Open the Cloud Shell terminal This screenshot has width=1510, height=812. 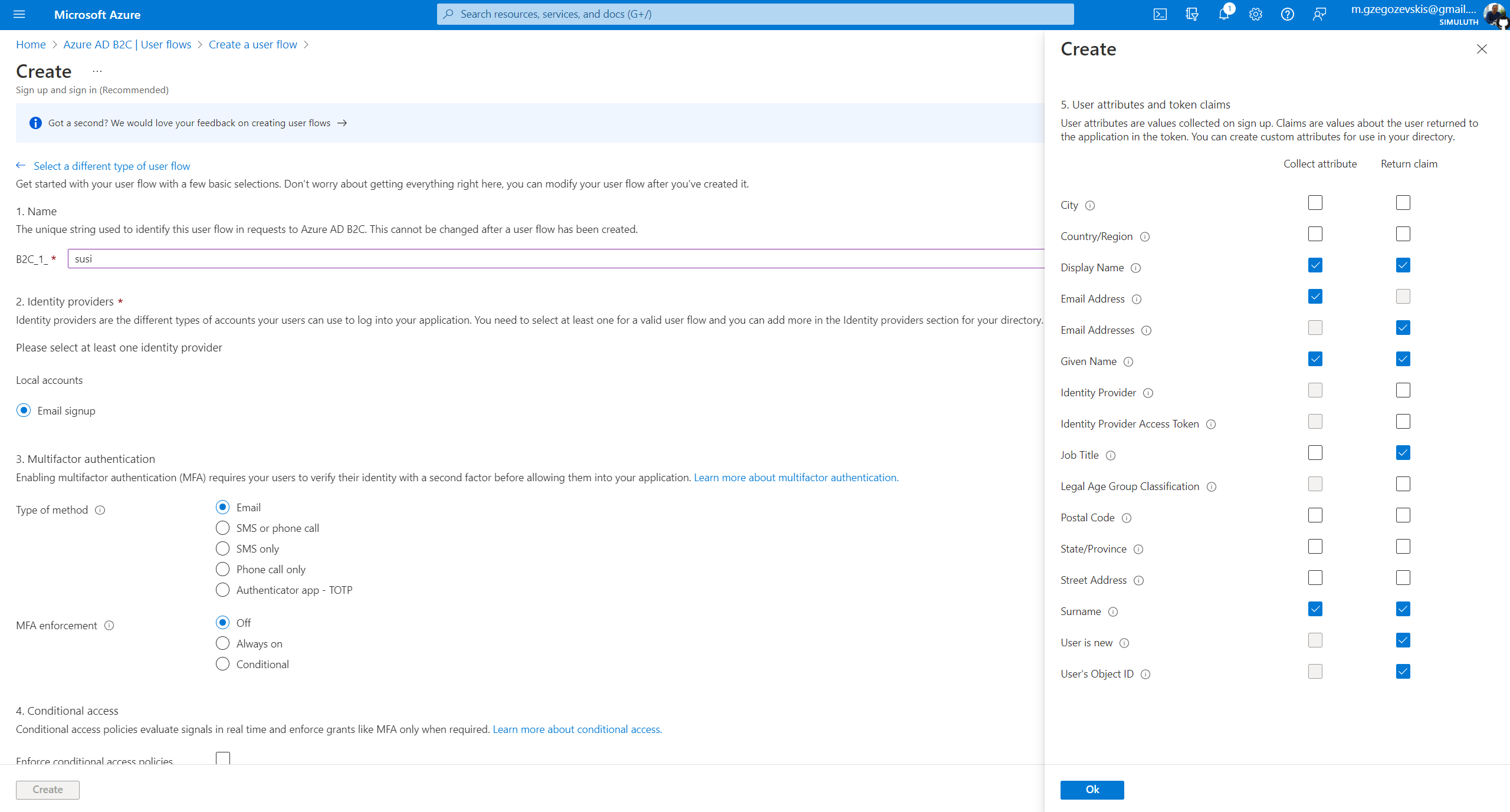pos(1160,14)
